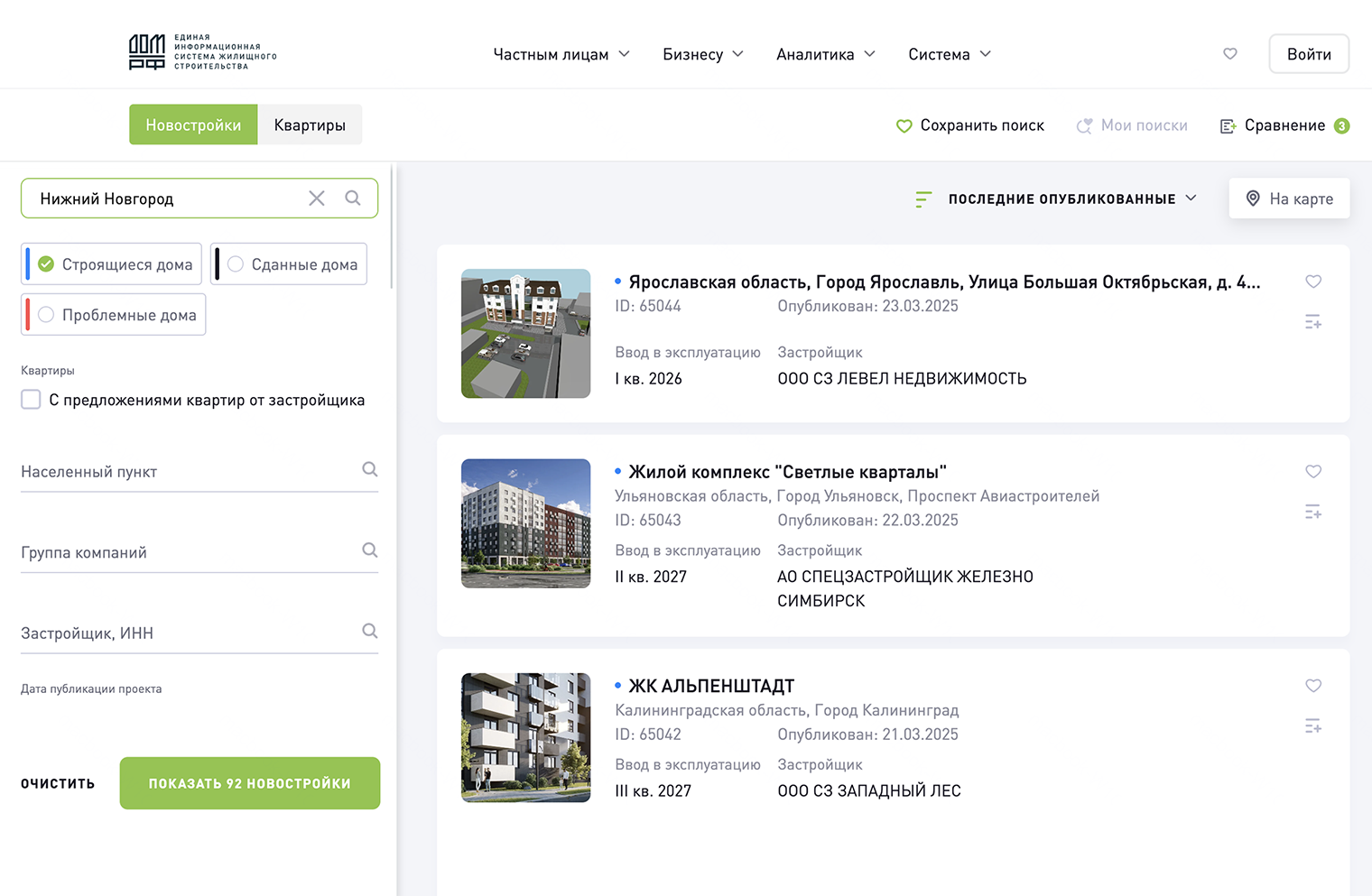
Task: Add Светлые кварталы to comparison list
Action: pos(1313,513)
